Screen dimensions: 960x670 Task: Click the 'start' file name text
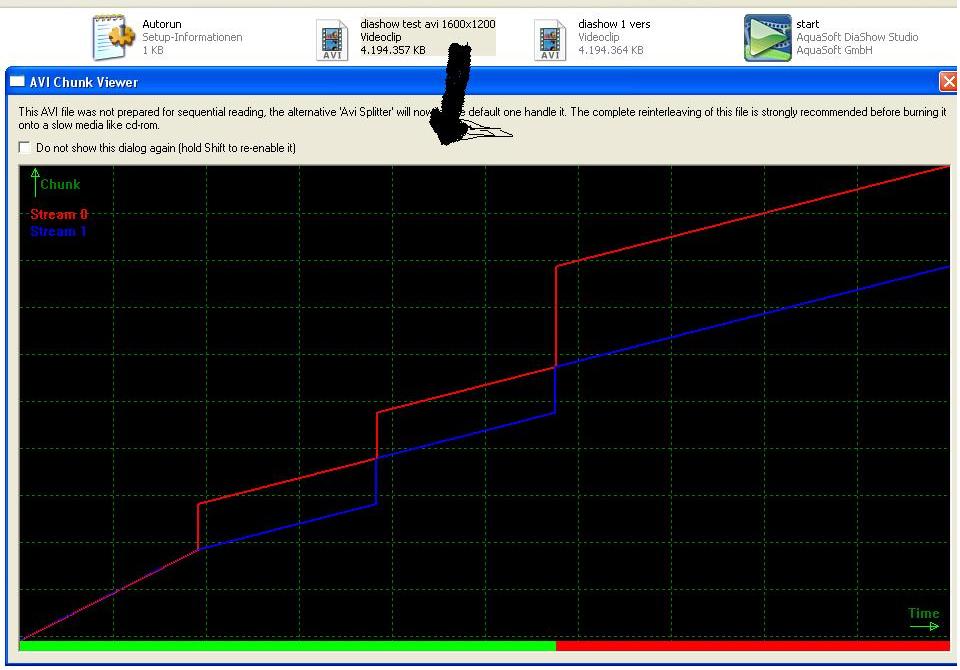[x=807, y=24]
